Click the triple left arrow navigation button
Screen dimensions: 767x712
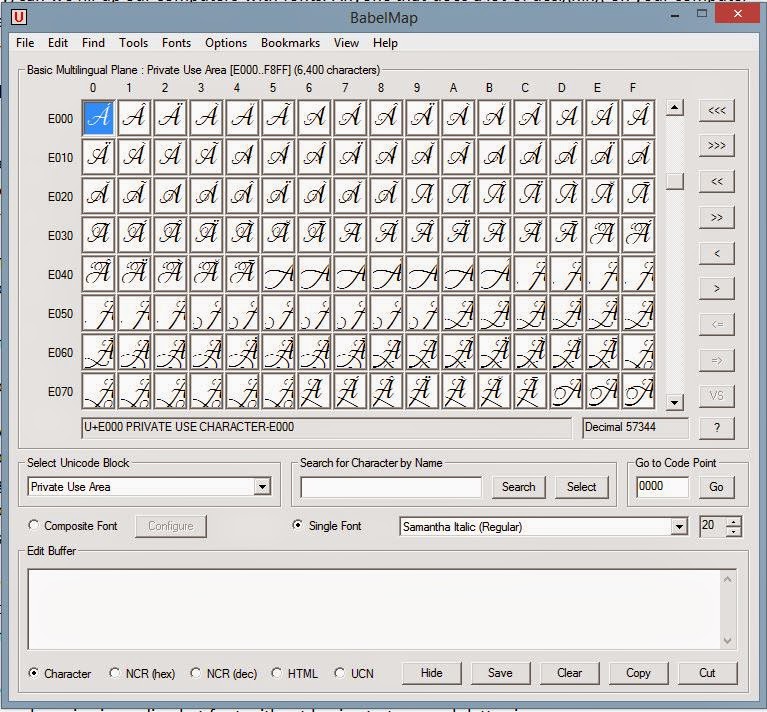716,110
